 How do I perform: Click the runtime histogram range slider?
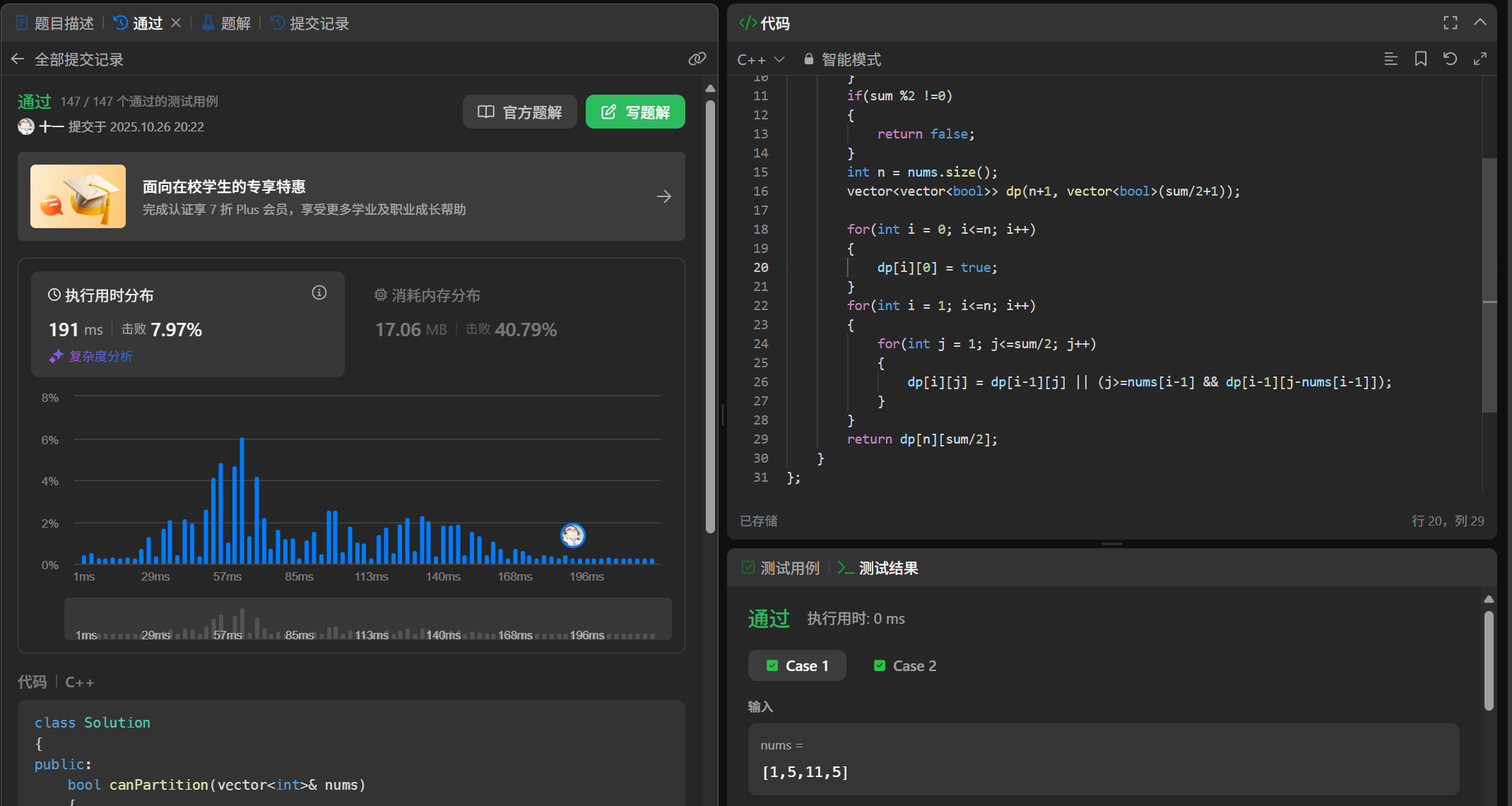point(367,619)
